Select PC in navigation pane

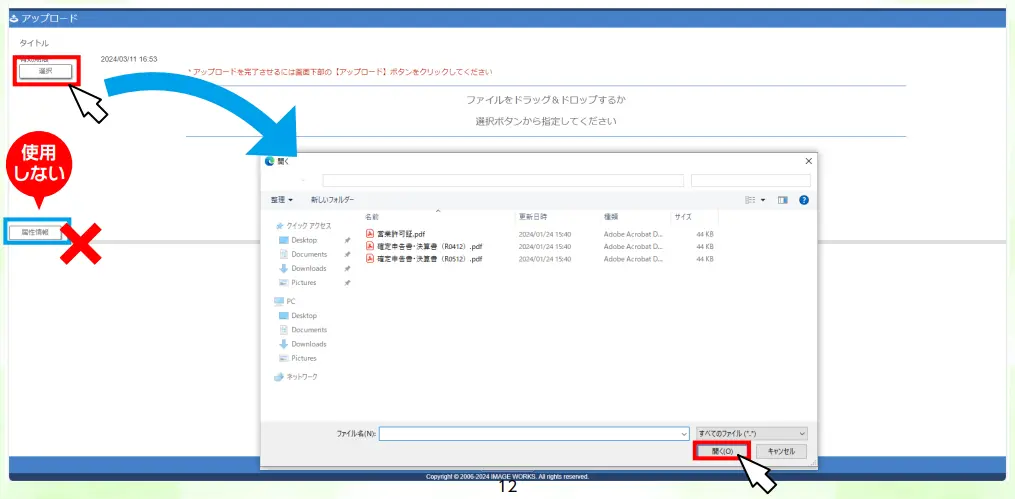[x=291, y=302]
